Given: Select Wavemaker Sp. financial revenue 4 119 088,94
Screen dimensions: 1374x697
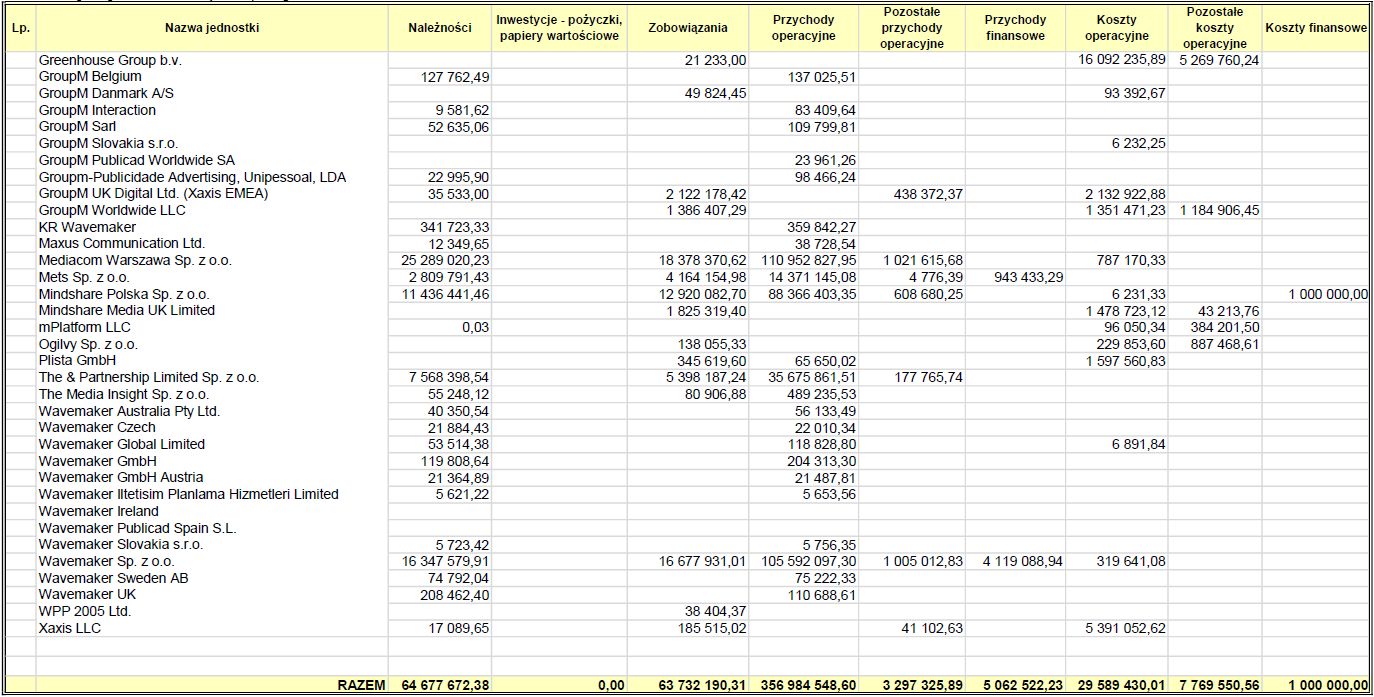Looking at the screenshot, I should (x=1023, y=561).
